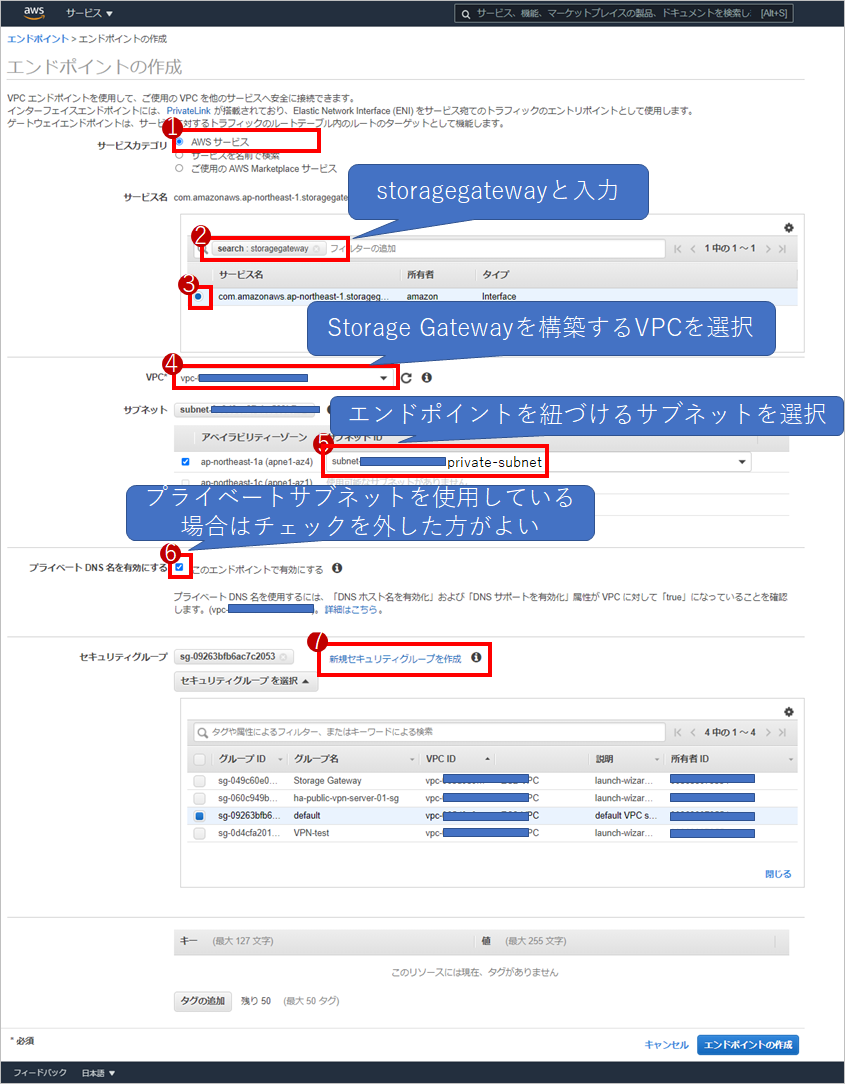Open the subnet ID dropdown for ap-northeast-1a

click(539, 462)
